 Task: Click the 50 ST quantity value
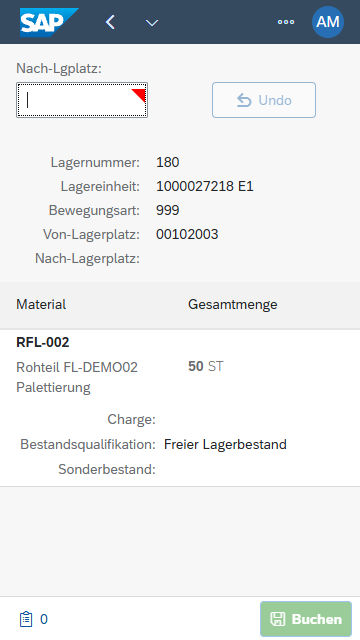point(206,366)
